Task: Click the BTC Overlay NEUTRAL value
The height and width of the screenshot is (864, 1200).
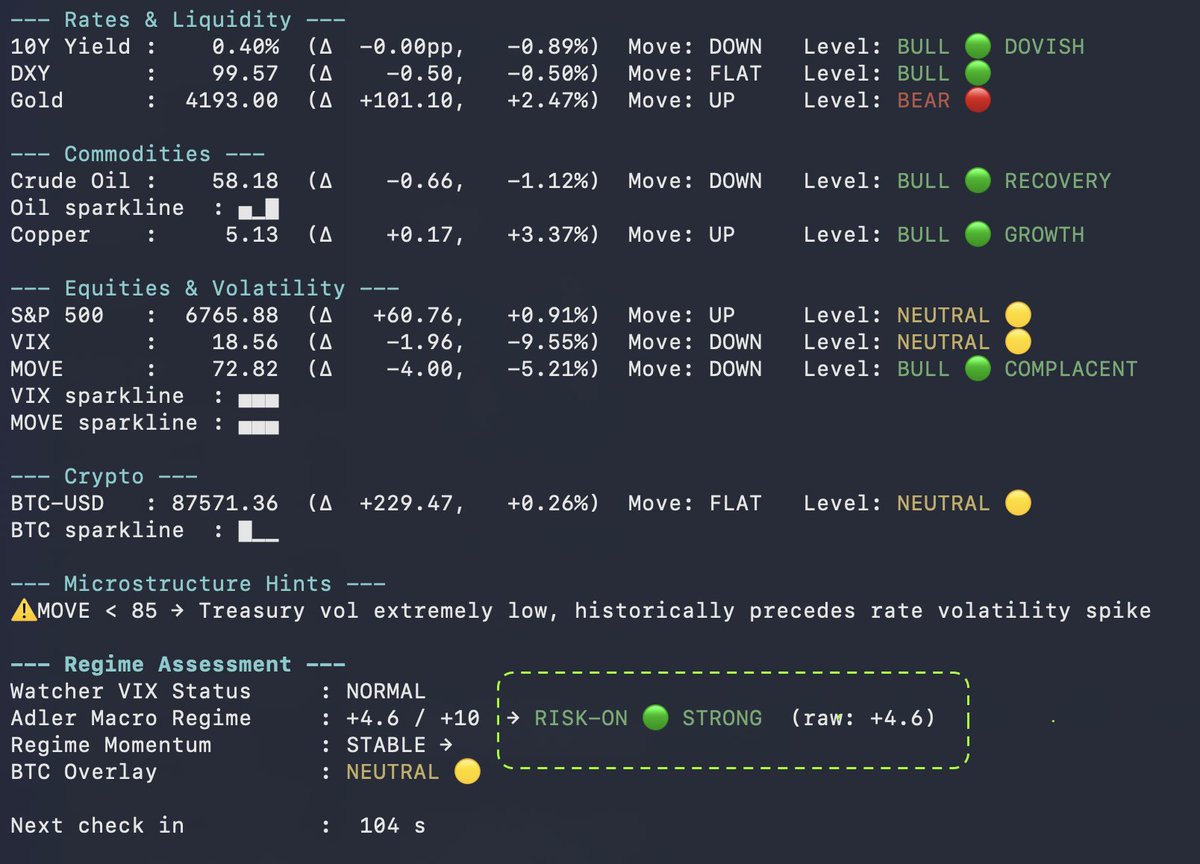Action: (392, 772)
